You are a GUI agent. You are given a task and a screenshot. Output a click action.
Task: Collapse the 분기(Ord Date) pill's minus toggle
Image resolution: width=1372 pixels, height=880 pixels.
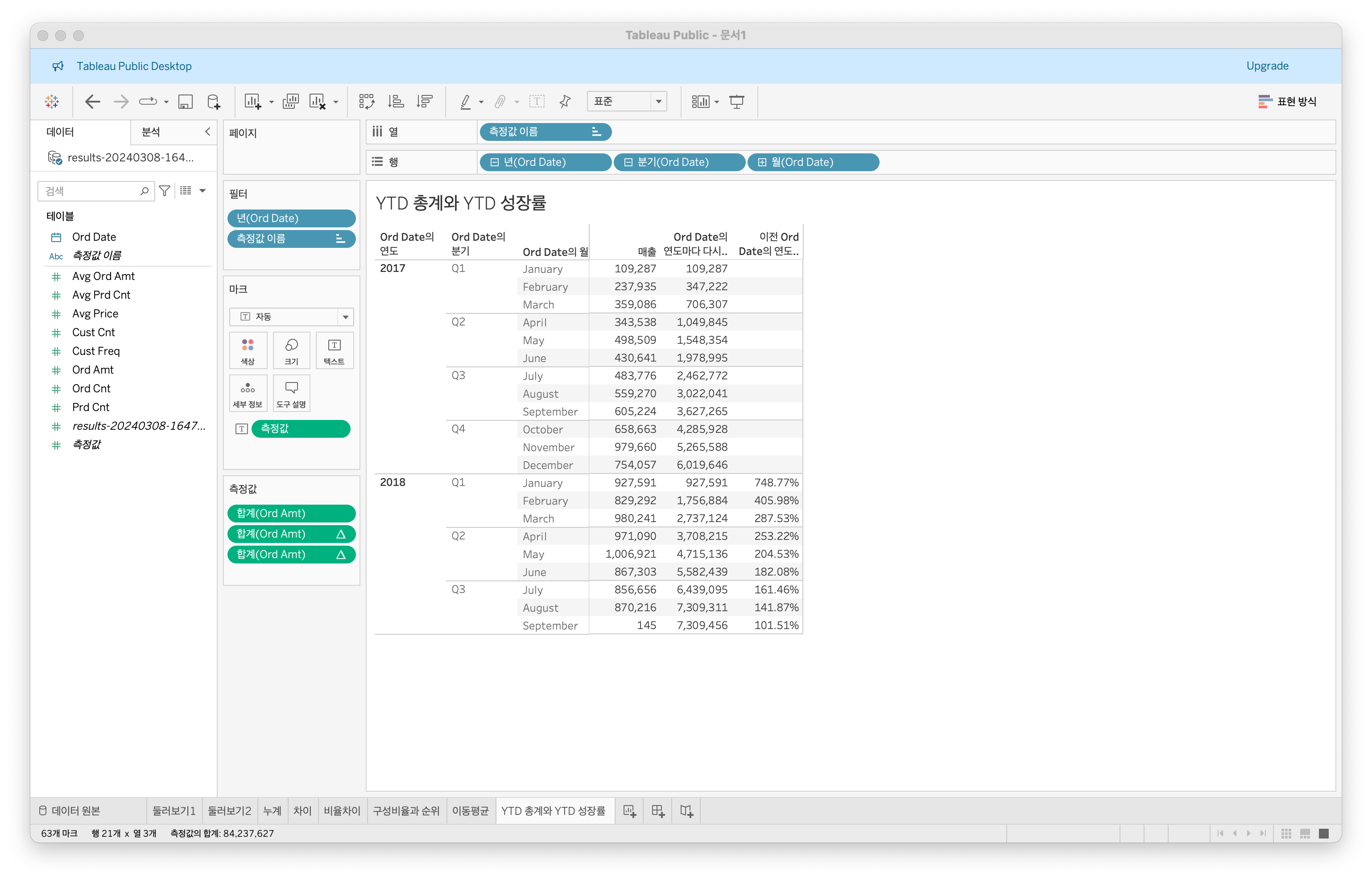pos(628,162)
